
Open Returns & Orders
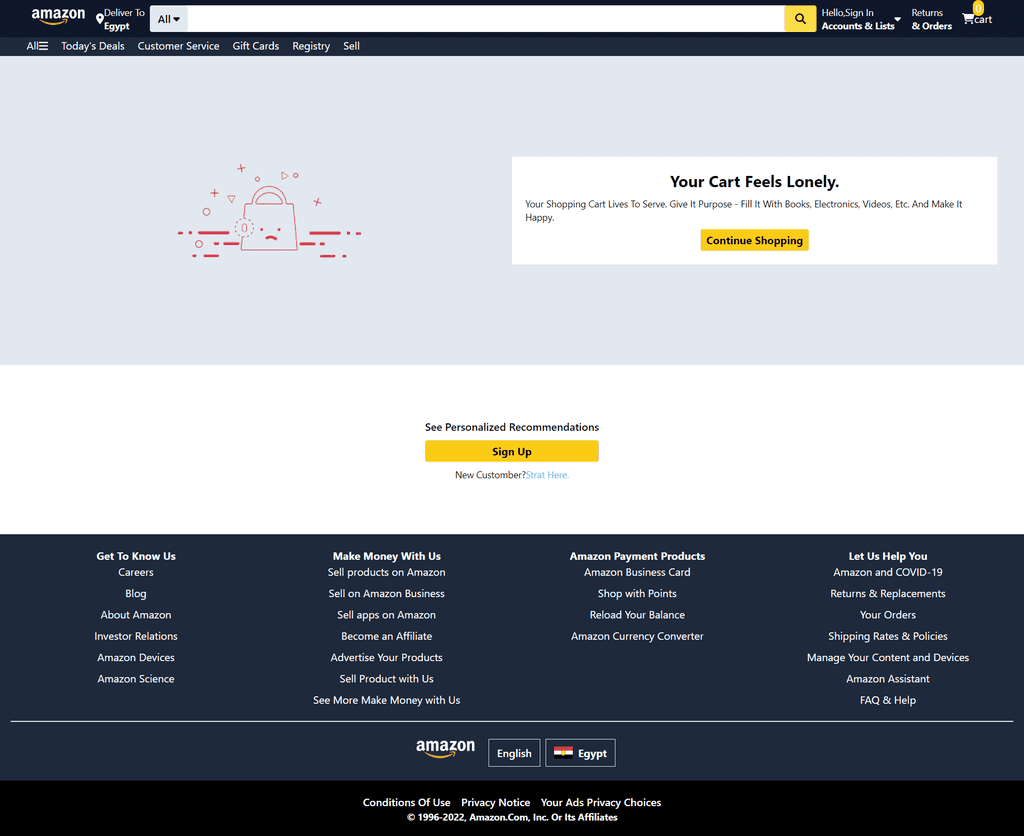(931, 19)
